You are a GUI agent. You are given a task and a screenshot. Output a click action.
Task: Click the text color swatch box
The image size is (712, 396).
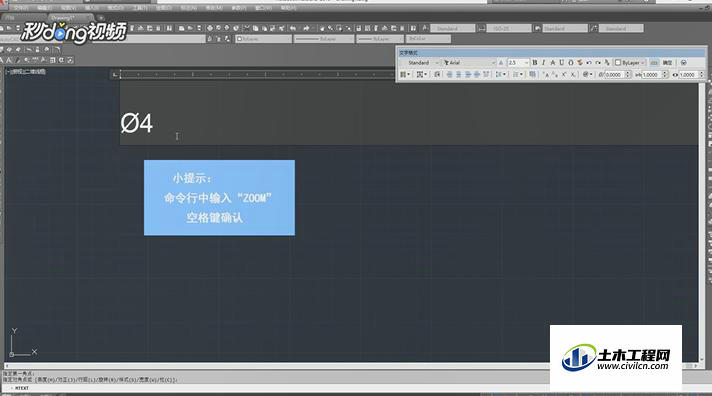coord(618,63)
